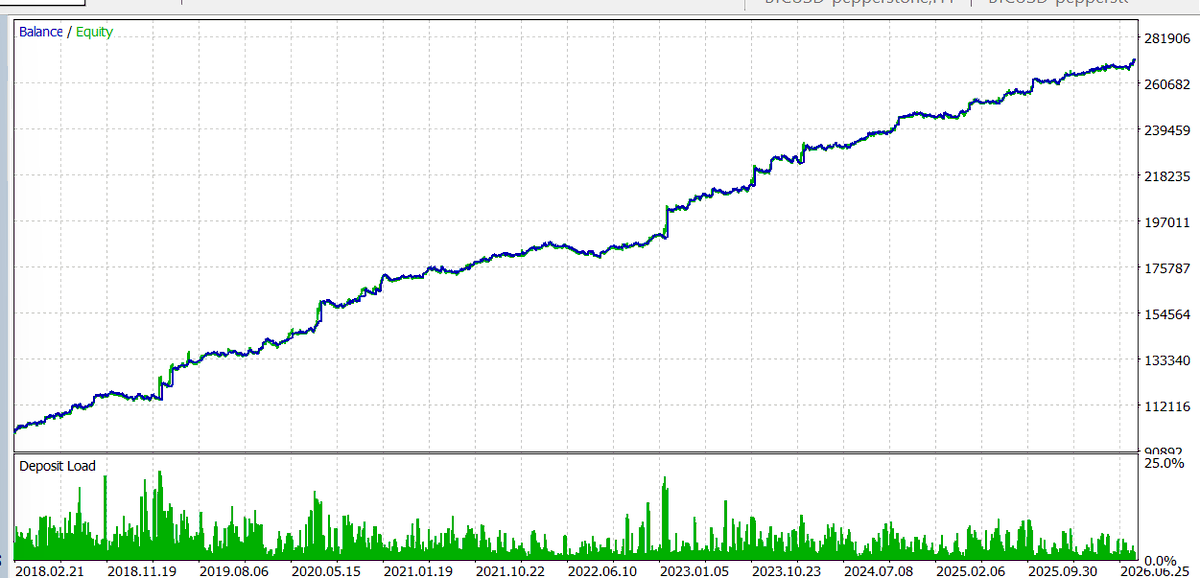This screenshot has height=578, width=1200.
Task: Click the 2025.09.30 date label
Action: coord(1062,570)
